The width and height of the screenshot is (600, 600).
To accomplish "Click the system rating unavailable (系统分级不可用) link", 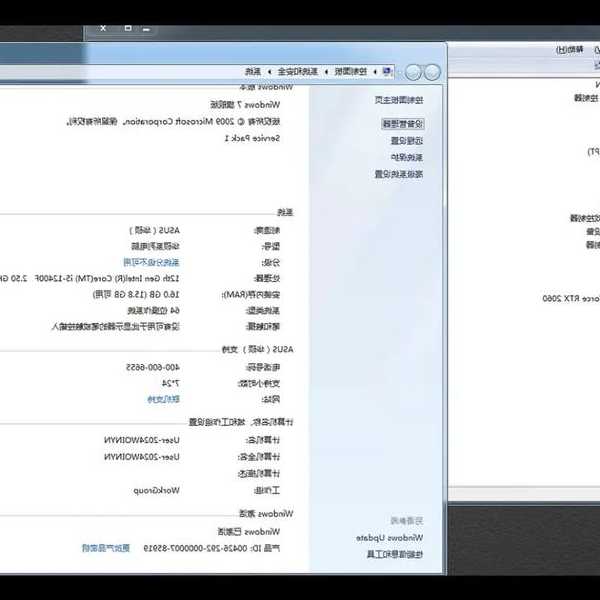I will (157, 261).
